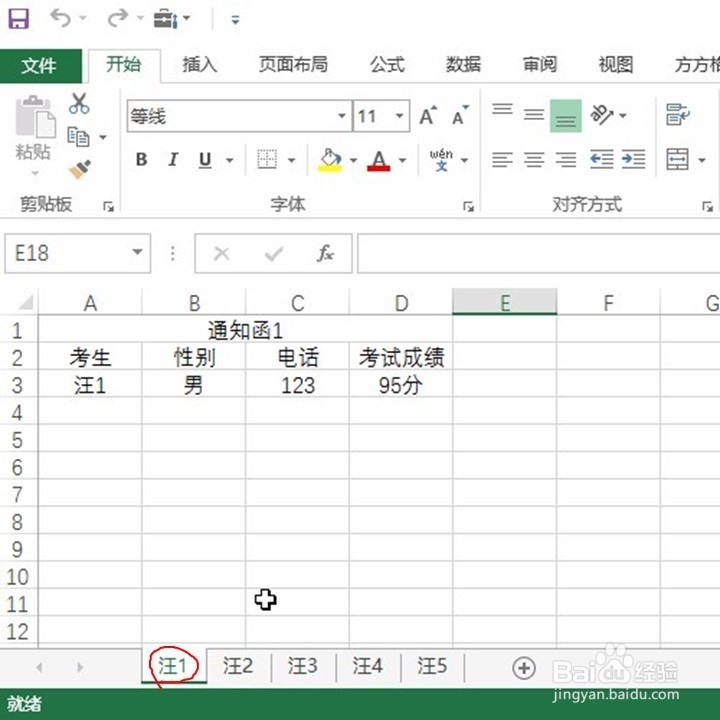Click the Paste clipboard icon
The width and height of the screenshot is (720, 720).
tap(35, 117)
